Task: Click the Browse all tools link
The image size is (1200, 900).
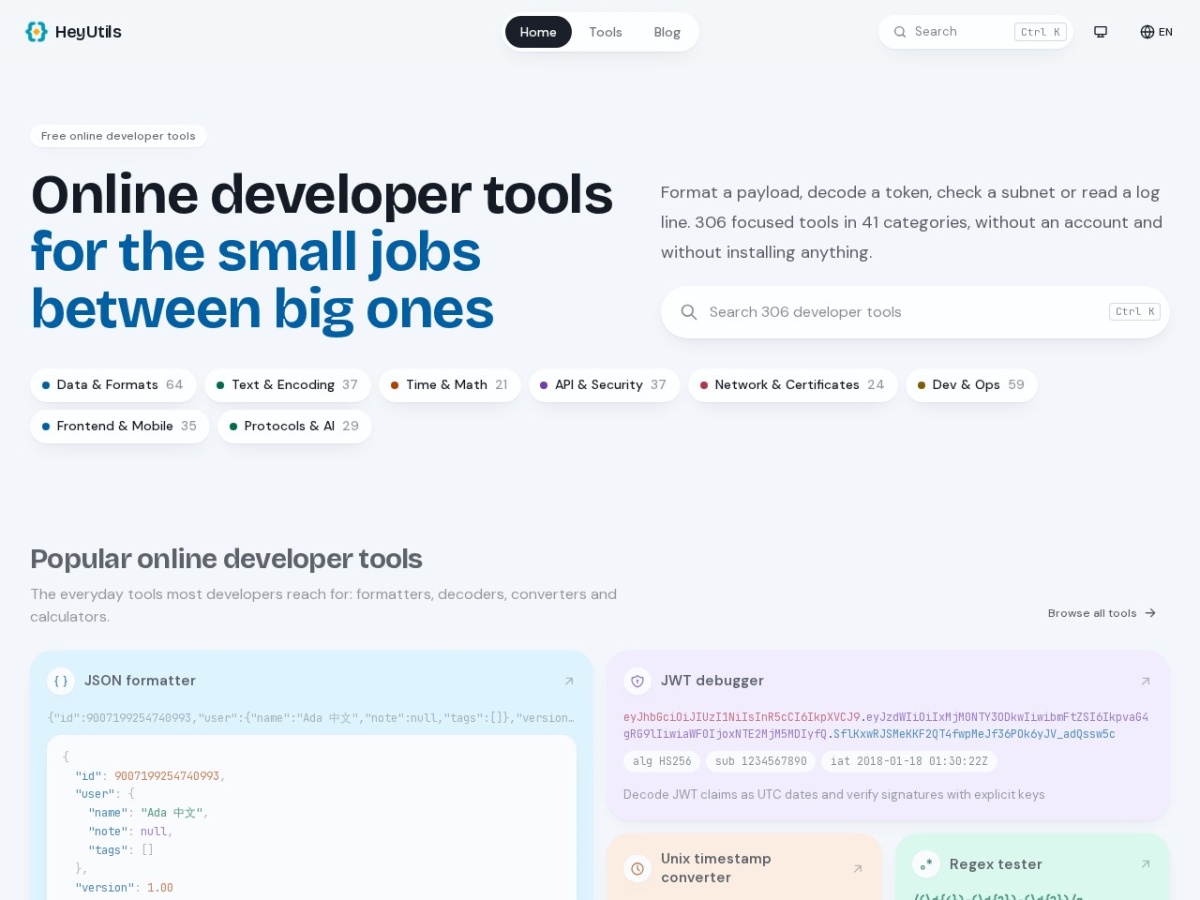Action: pyautogui.click(x=1102, y=613)
